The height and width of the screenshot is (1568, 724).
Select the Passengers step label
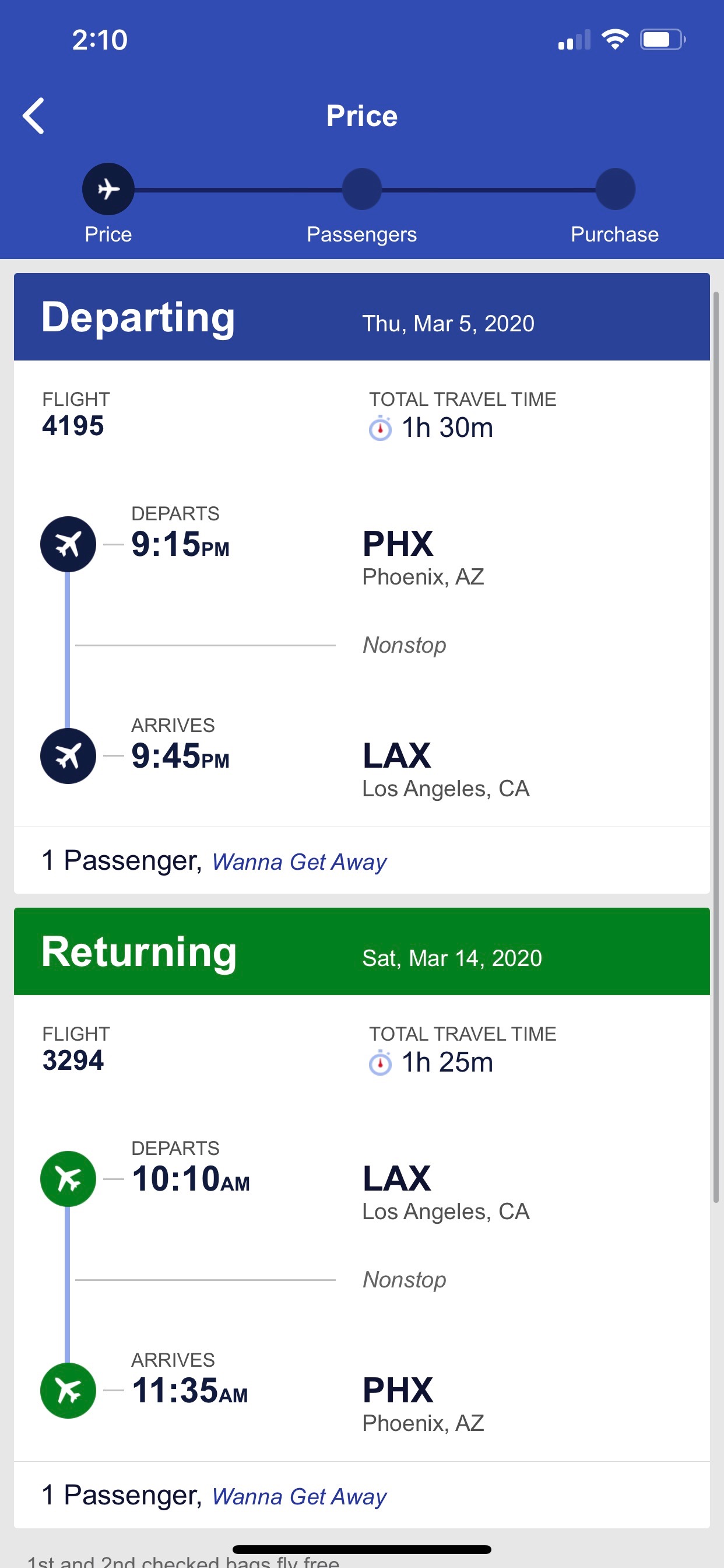pos(362,235)
